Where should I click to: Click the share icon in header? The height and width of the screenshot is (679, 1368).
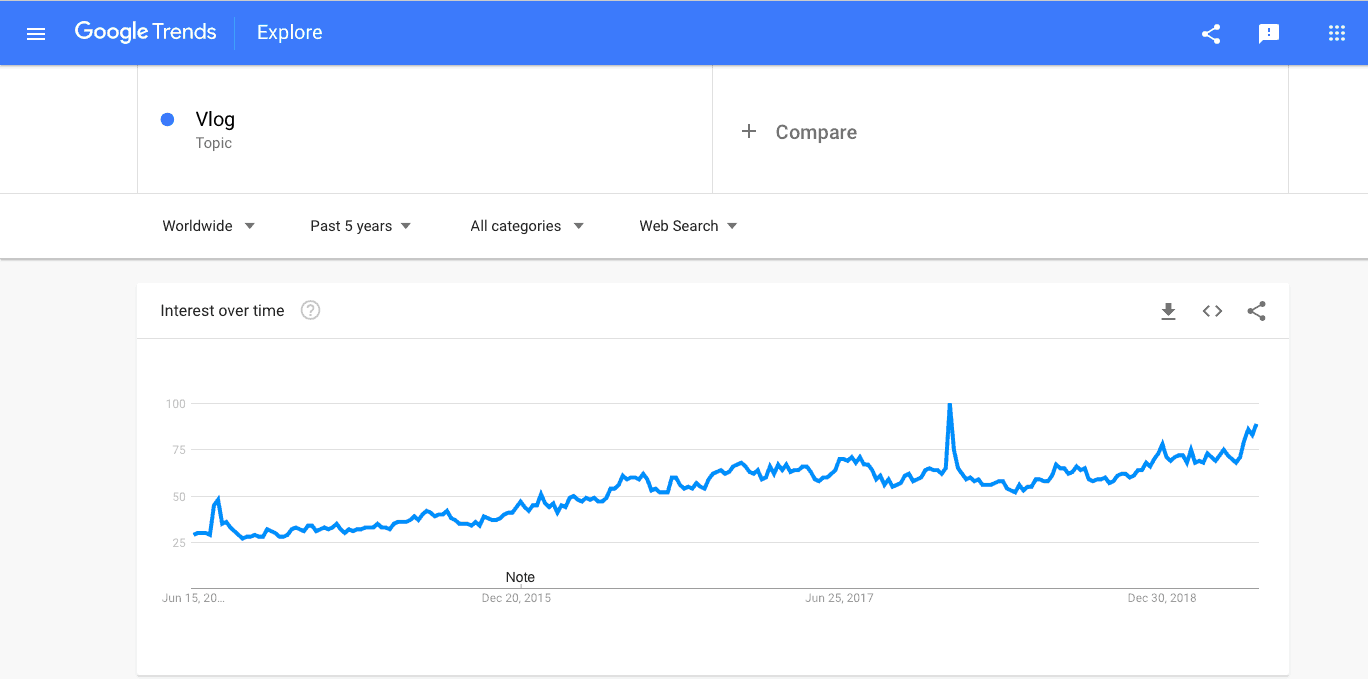coord(1211,33)
